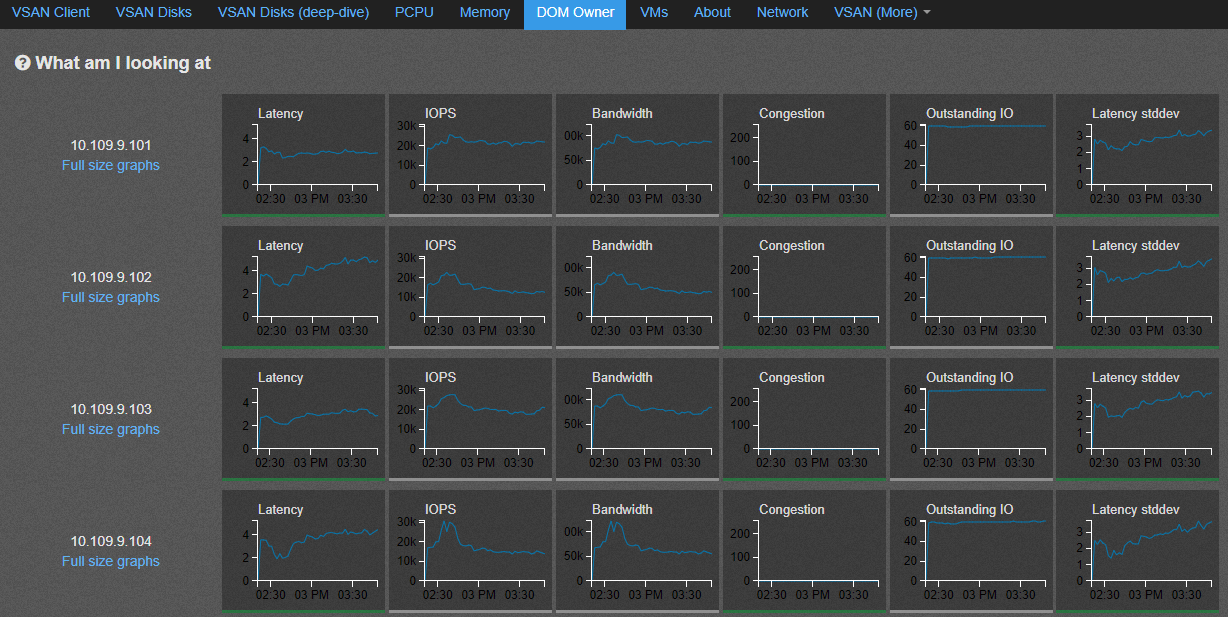Go to the Memory tab
The width and height of the screenshot is (1228, 617).
point(485,13)
